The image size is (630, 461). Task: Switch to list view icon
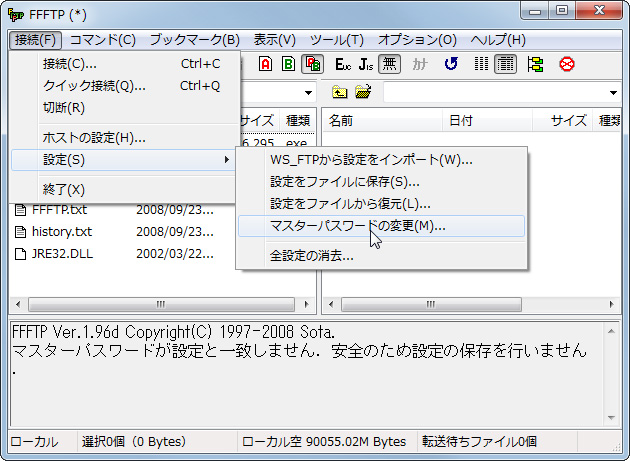(x=481, y=64)
